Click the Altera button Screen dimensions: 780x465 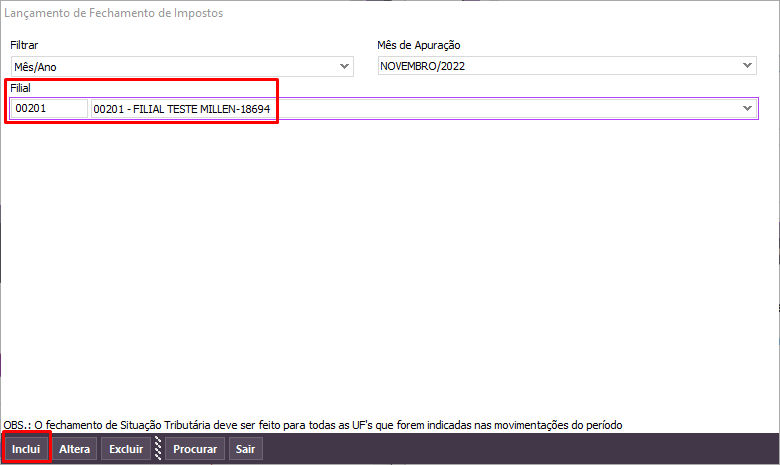click(75, 449)
